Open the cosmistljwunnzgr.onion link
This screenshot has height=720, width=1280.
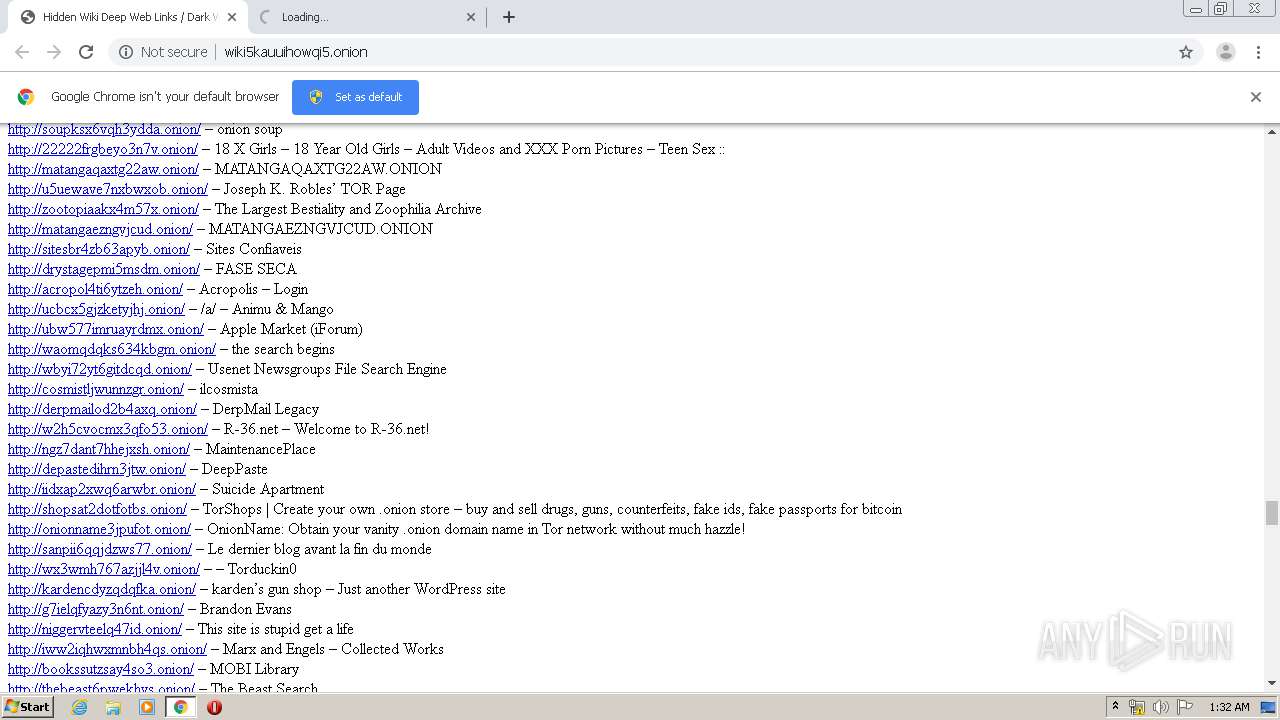(96, 389)
